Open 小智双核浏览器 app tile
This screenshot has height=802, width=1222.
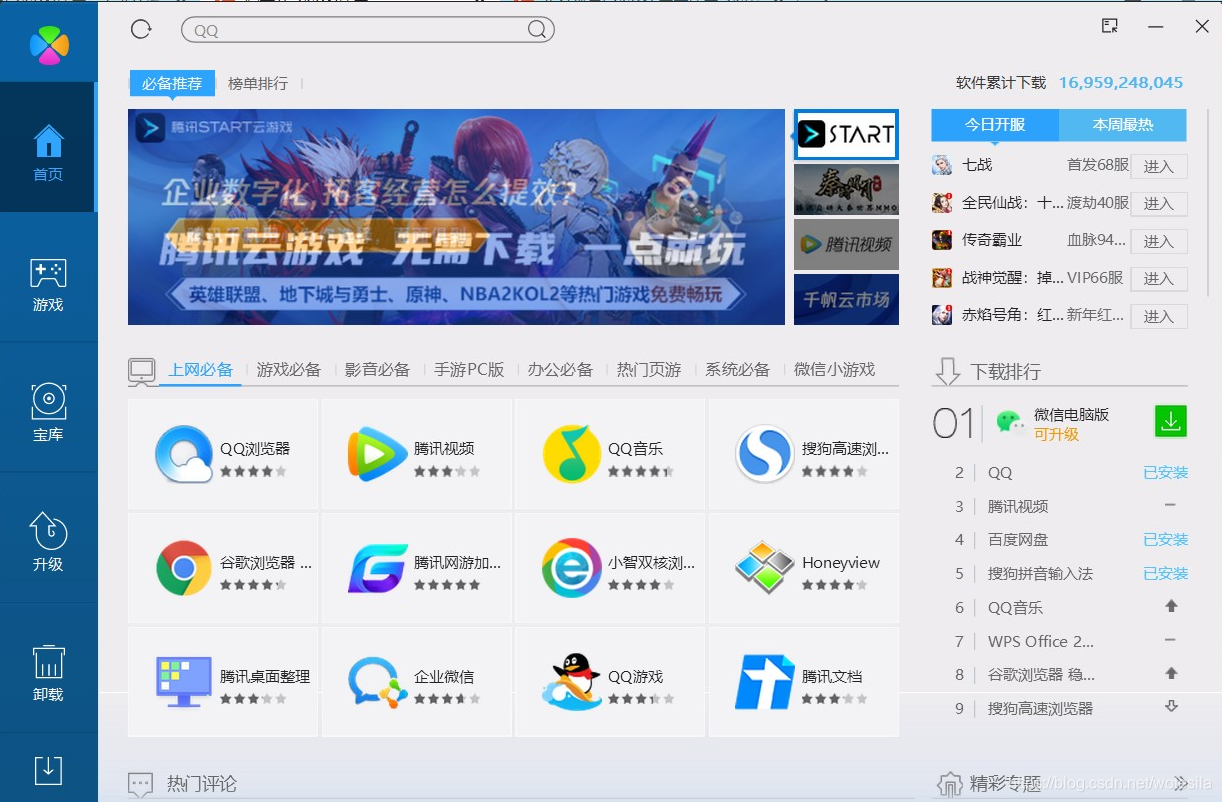pos(611,568)
